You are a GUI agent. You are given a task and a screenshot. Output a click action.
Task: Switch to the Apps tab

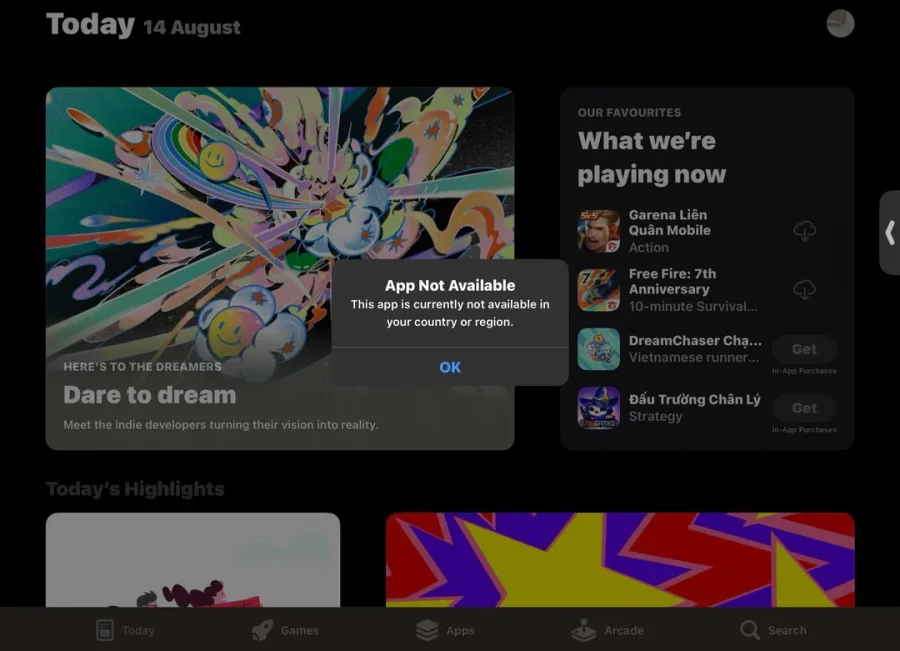[x=445, y=630]
